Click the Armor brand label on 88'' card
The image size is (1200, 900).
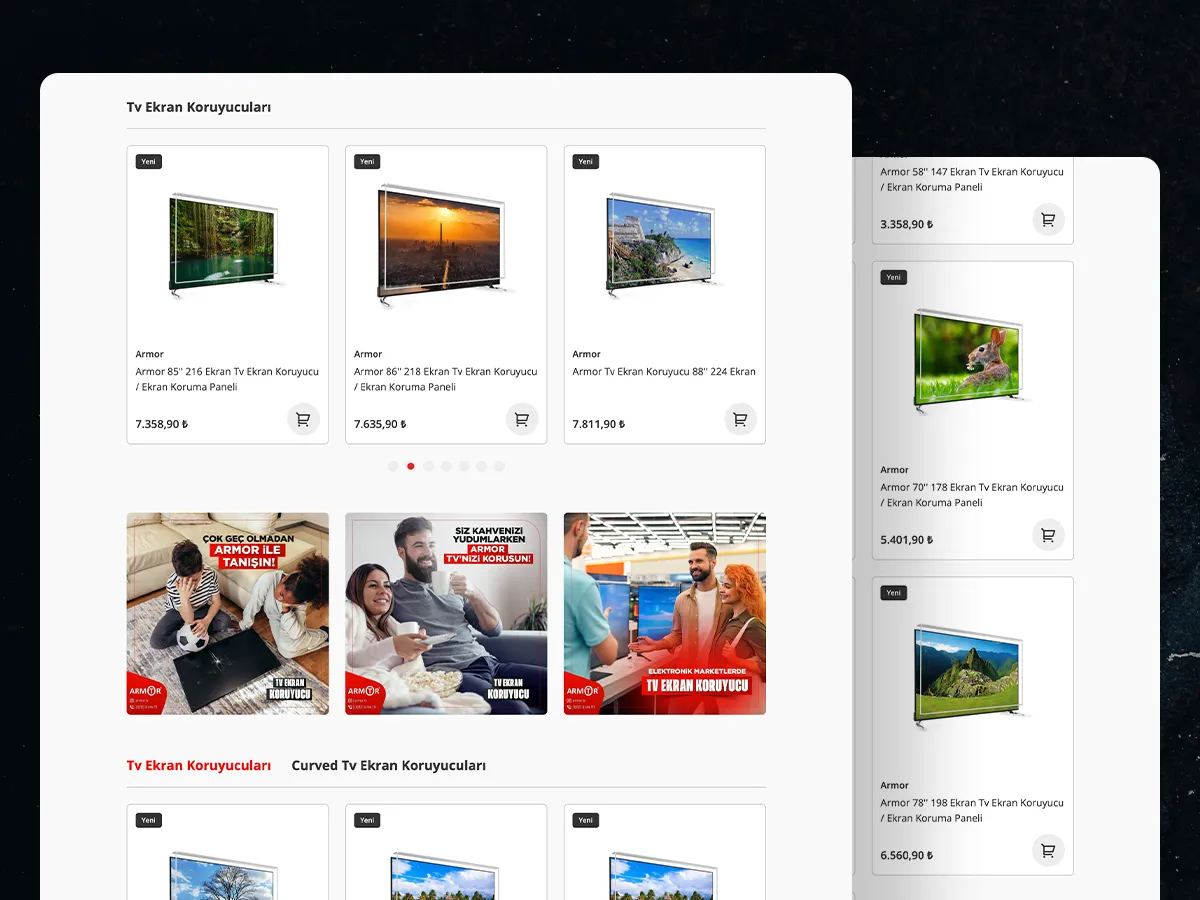click(x=587, y=354)
